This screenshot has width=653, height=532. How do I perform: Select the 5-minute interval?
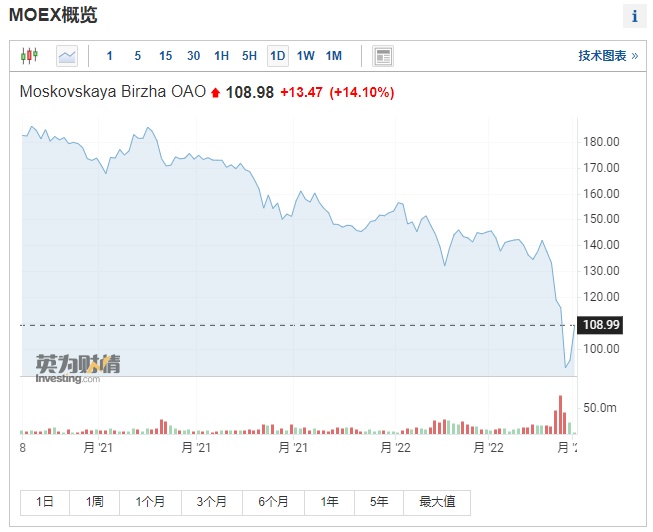[x=138, y=56]
